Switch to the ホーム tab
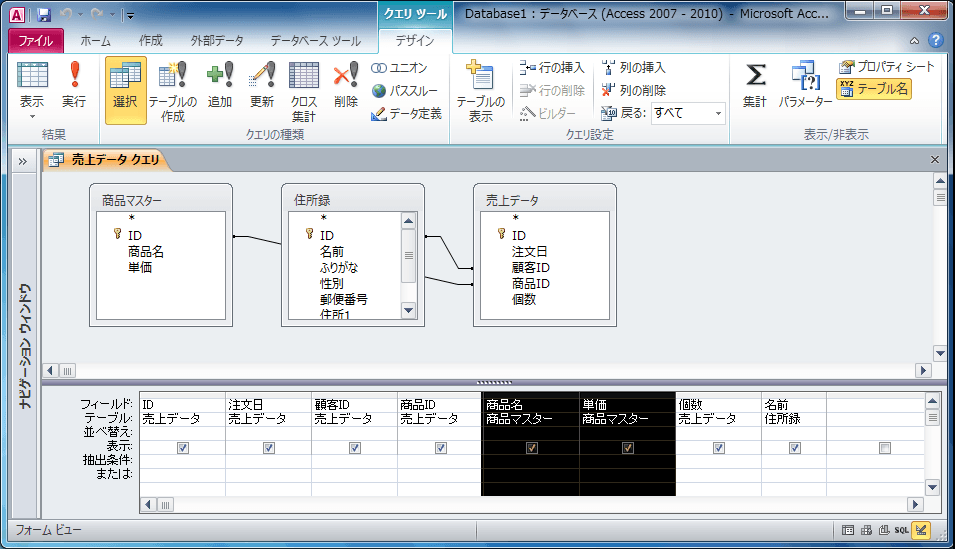 96,41
